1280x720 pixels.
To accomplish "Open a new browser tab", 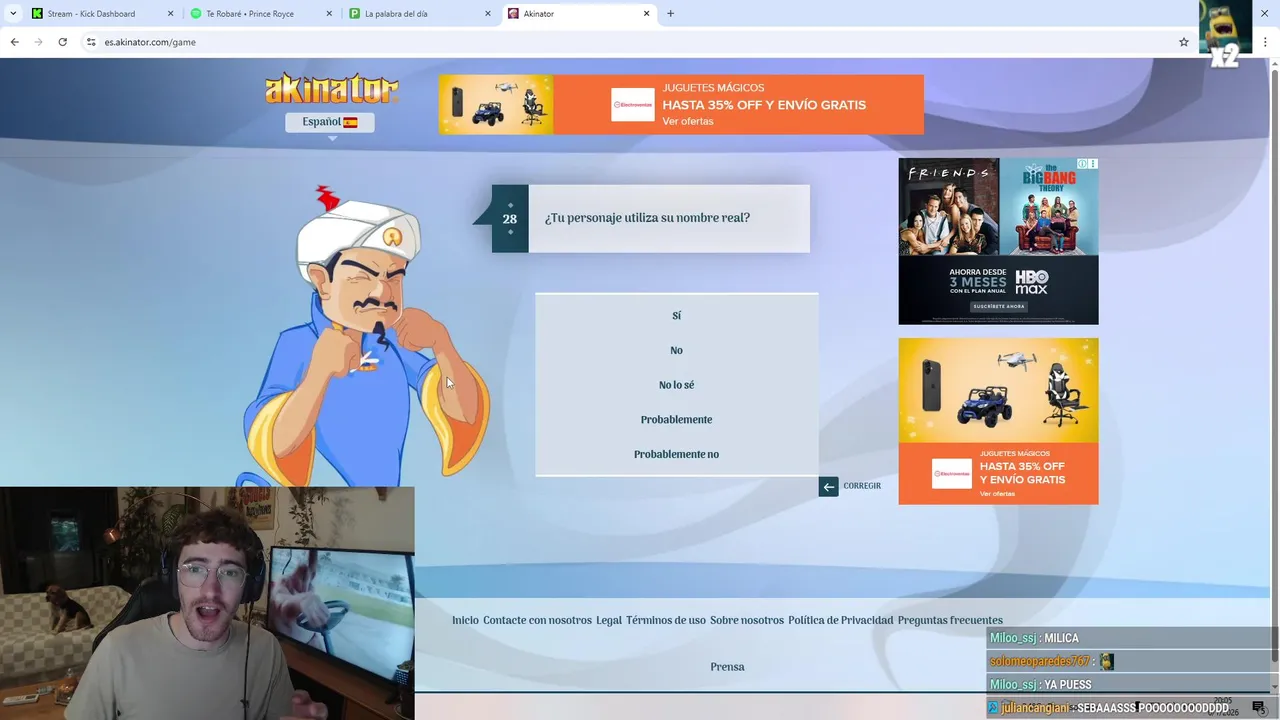I will point(670,14).
